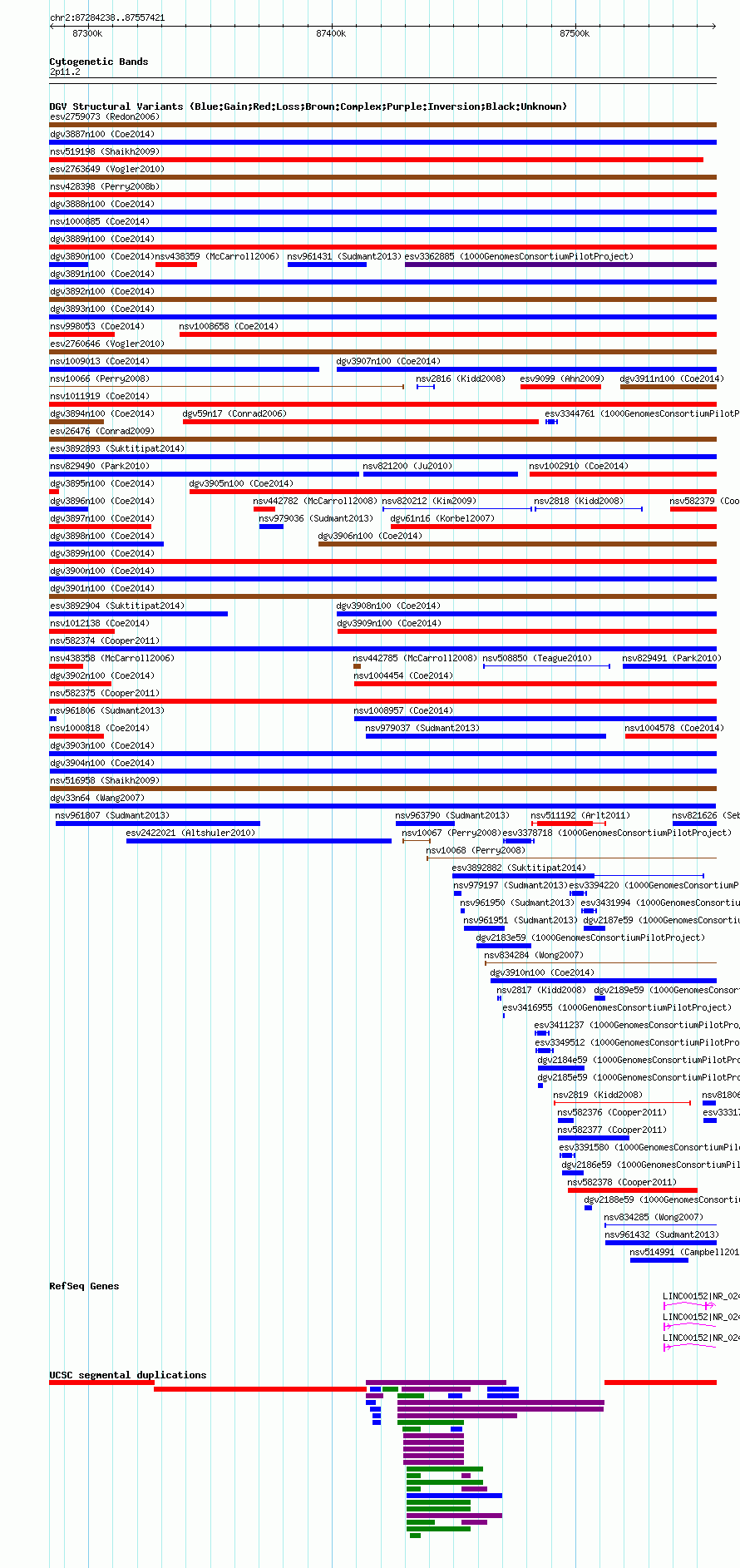Click the 87400k ruler label
Image resolution: width=740 pixels, height=1568 pixels.
(331, 33)
